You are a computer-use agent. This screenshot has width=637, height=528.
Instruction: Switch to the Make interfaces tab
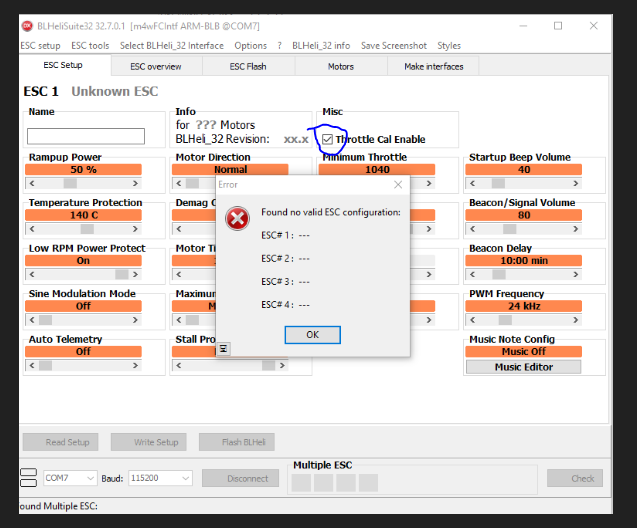(x=433, y=67)
